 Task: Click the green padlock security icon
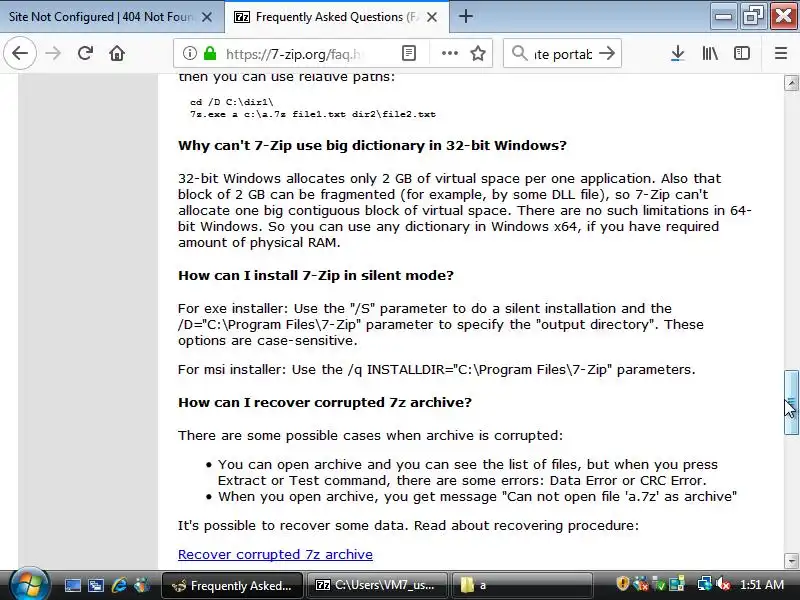210,53
